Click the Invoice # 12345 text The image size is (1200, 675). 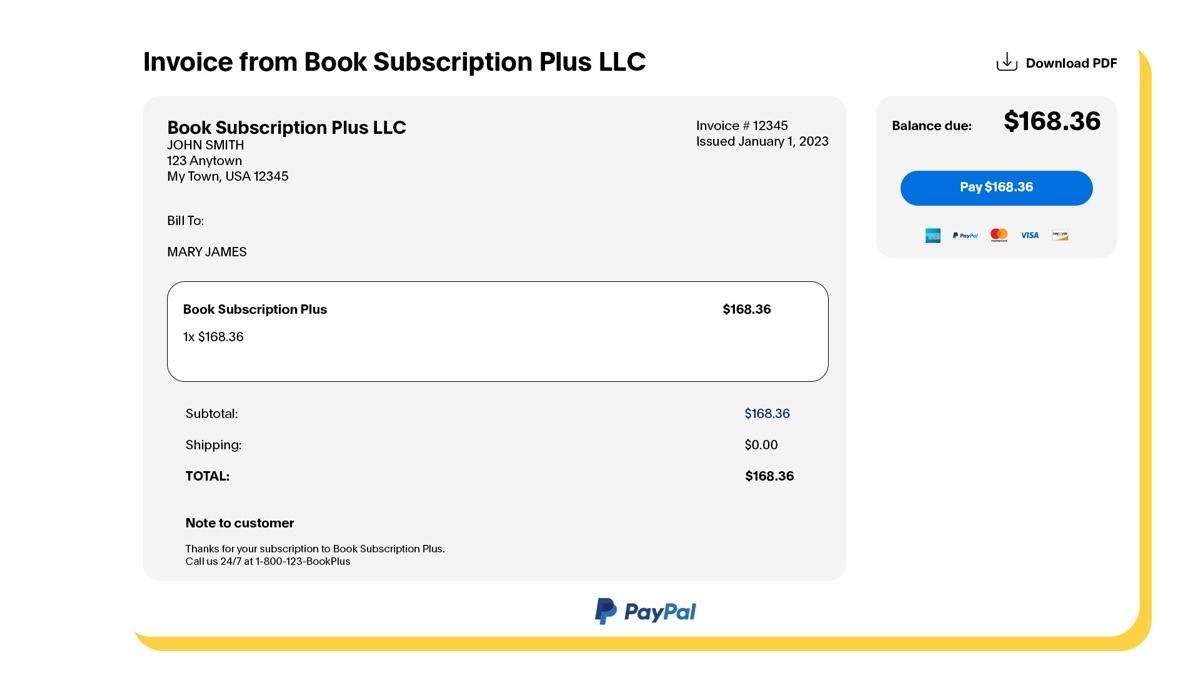[x=741, y=126]
